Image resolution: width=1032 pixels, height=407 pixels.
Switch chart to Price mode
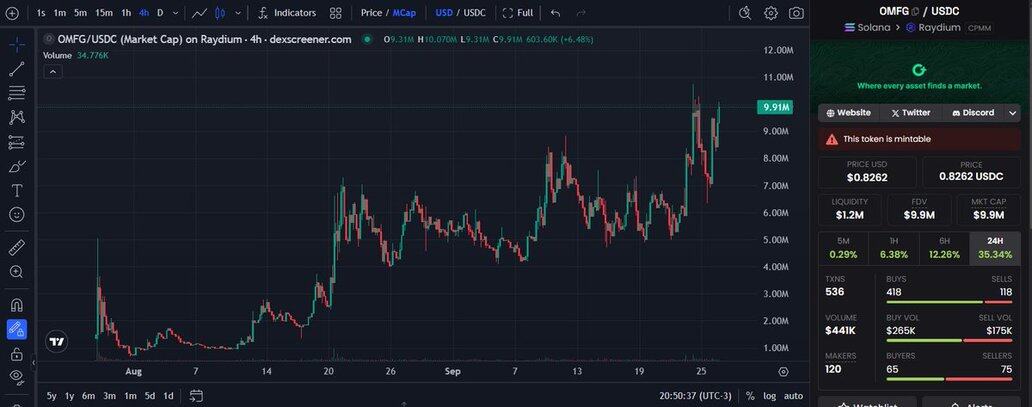(371, 13)
